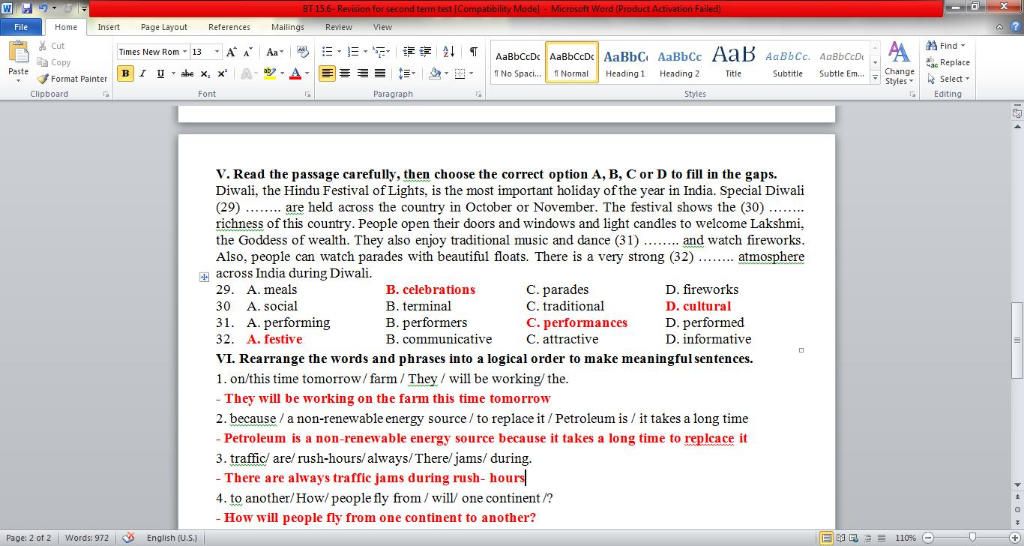Screen dimensions: 1024x546
Task: Click the Cut scissors icon
Action: 42,46
